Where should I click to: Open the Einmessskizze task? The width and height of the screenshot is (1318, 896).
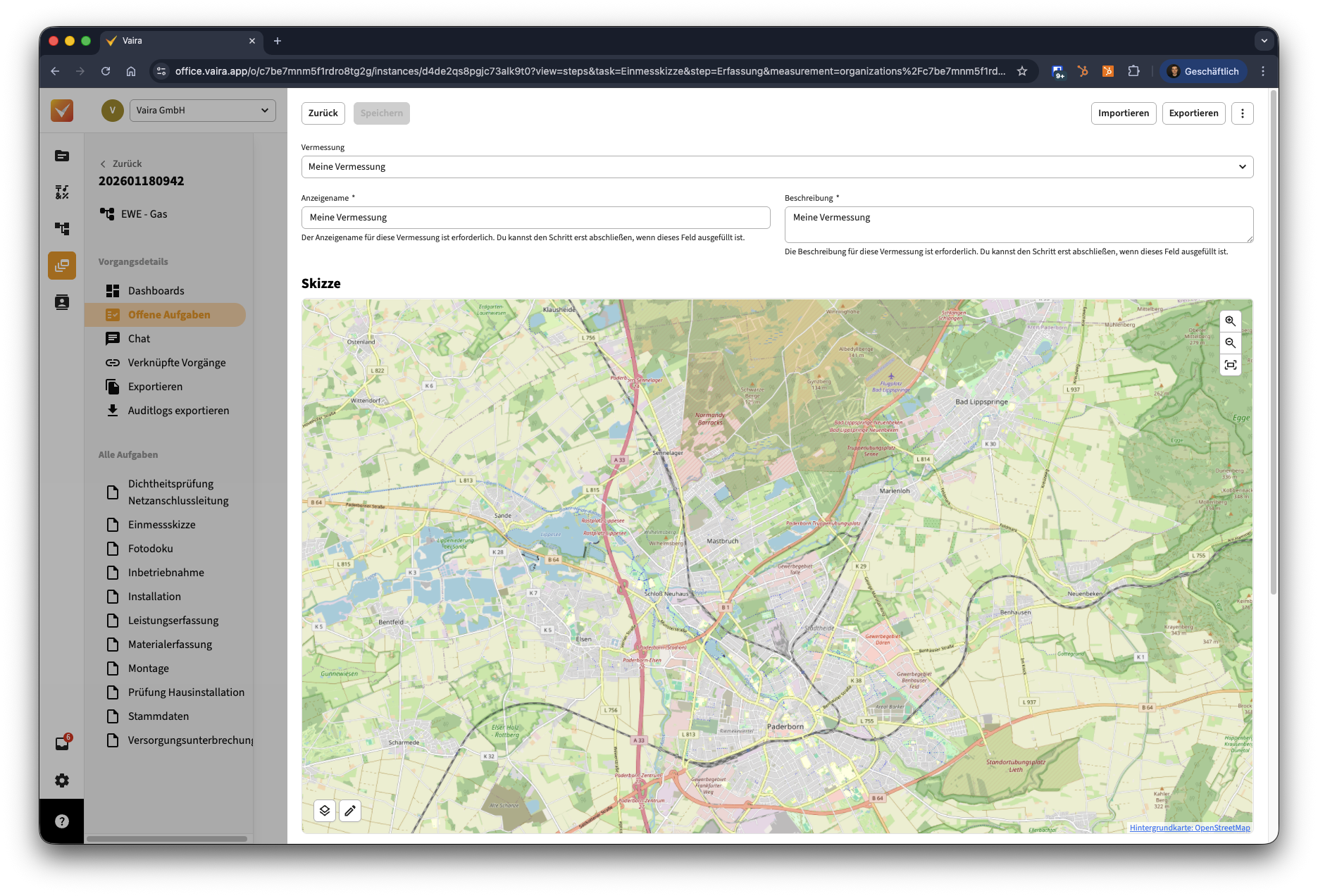(161, 525)
